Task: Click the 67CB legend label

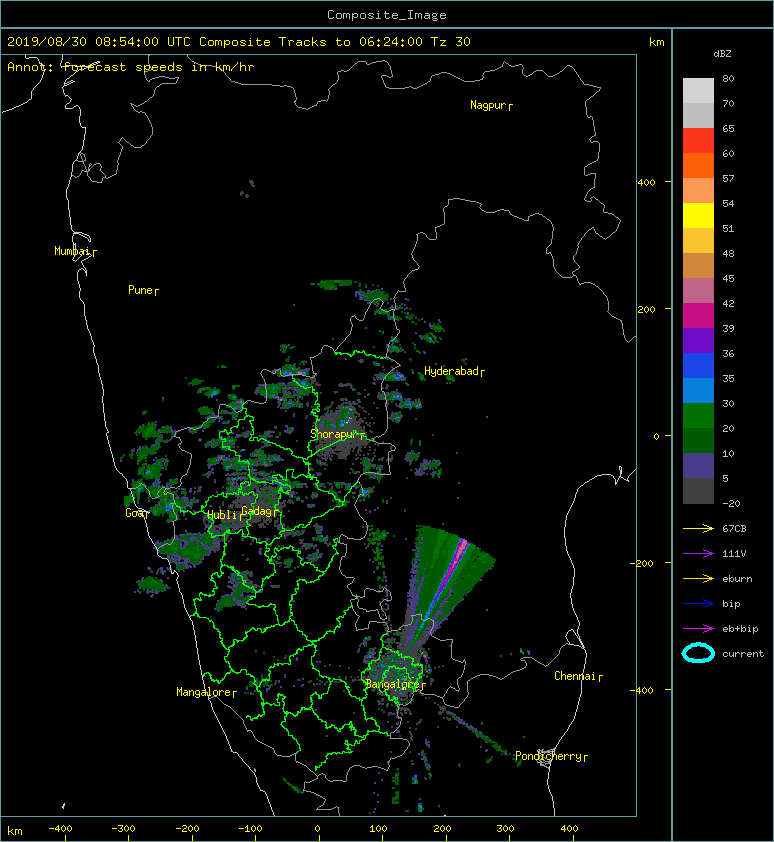Action: pos(734,529)
